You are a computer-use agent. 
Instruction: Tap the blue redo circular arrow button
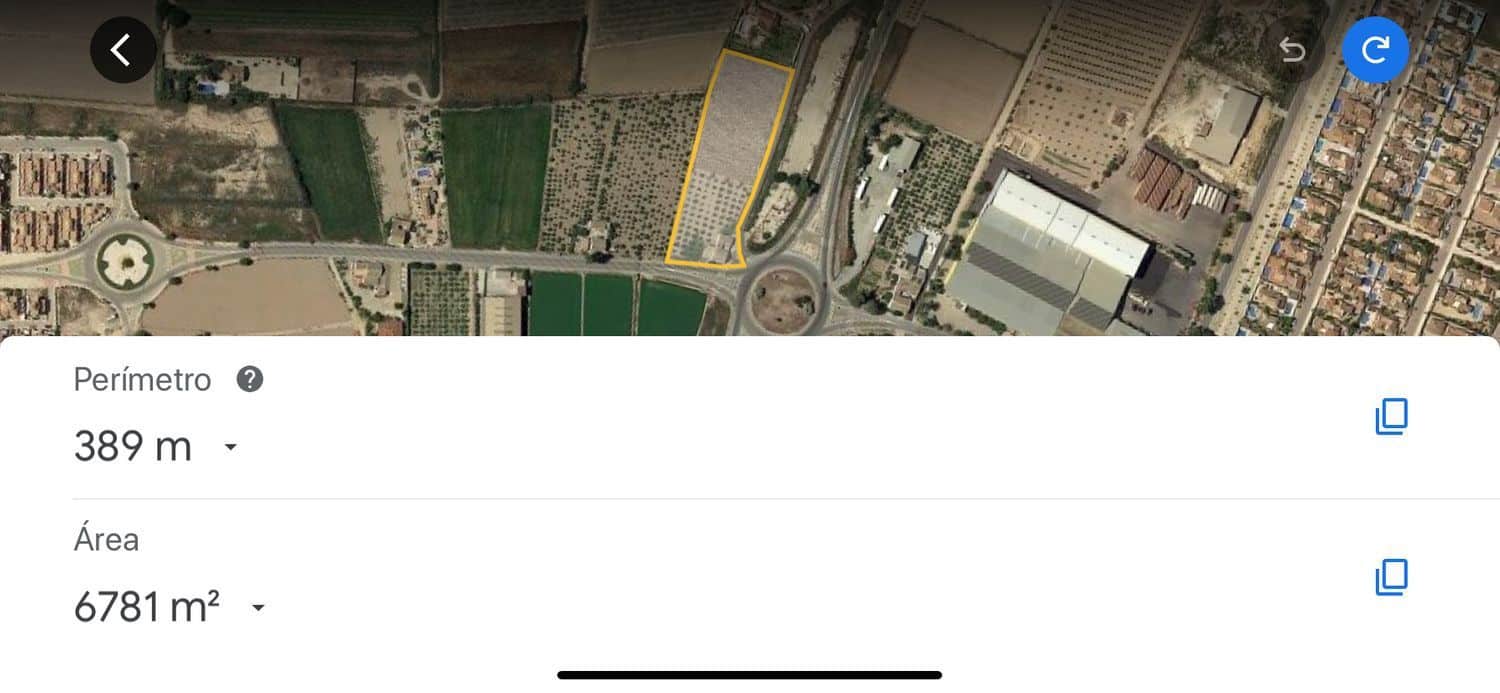coord(1375,49)
